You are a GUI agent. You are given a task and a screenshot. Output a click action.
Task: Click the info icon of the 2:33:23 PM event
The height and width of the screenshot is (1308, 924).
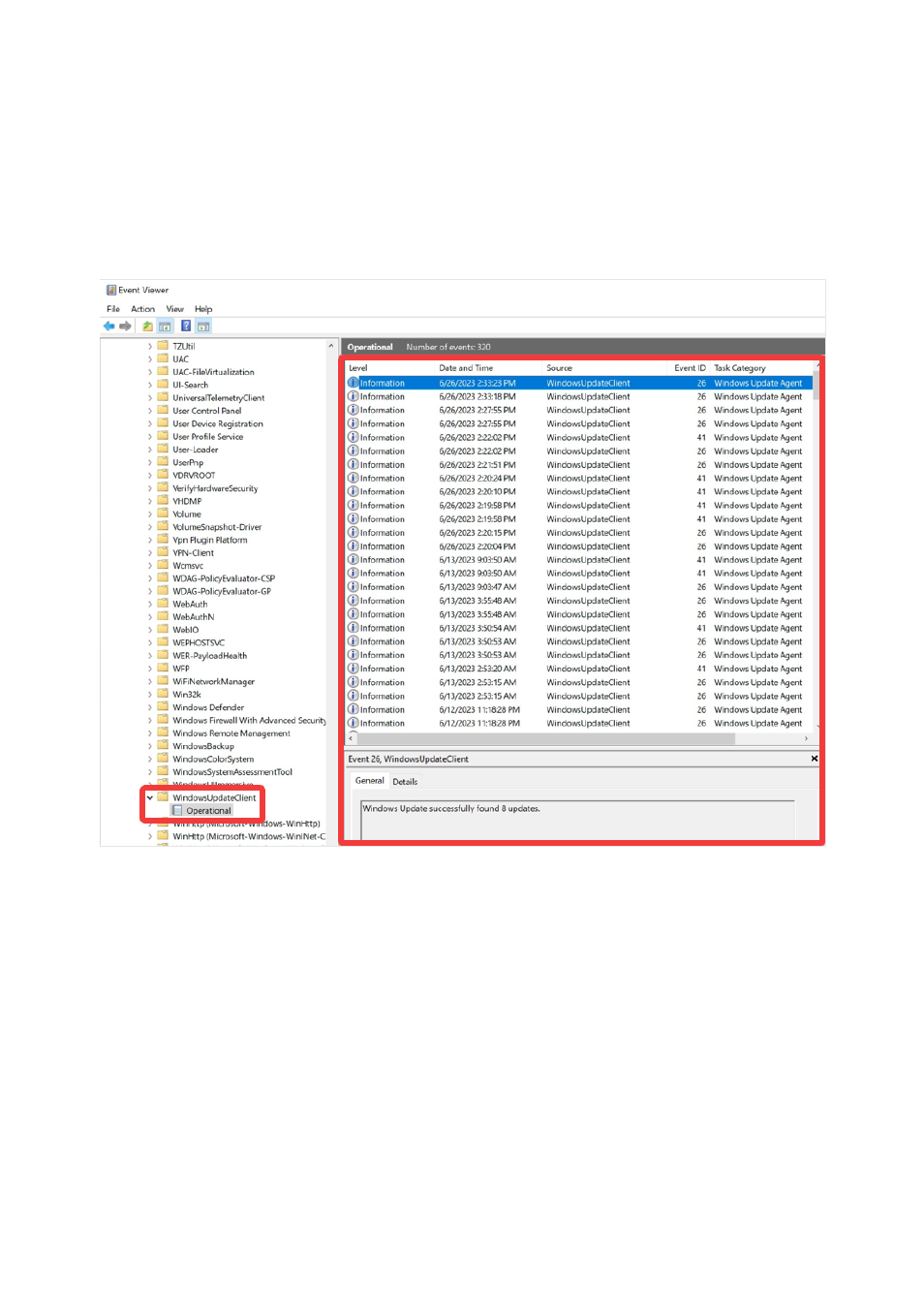pos(354,383)
